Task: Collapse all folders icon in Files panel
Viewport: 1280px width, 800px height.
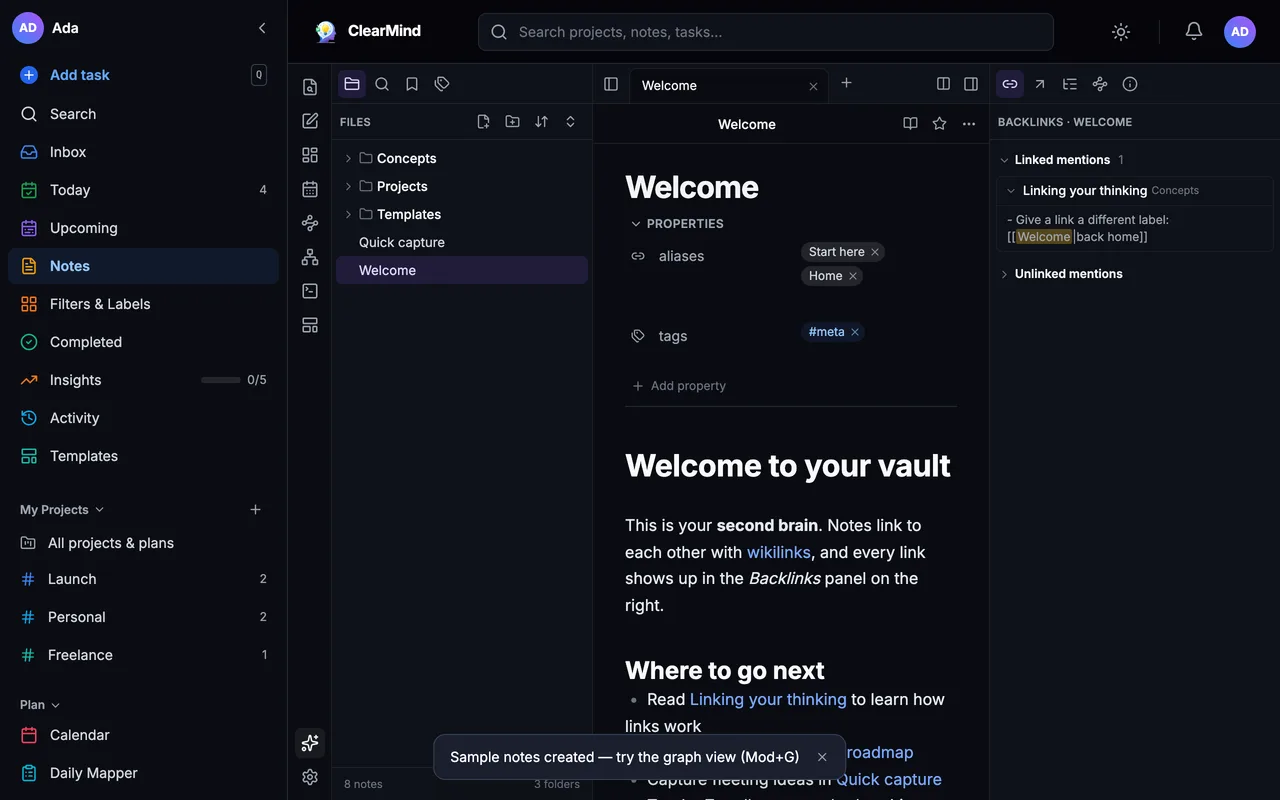Action: [x=570, y=122]
